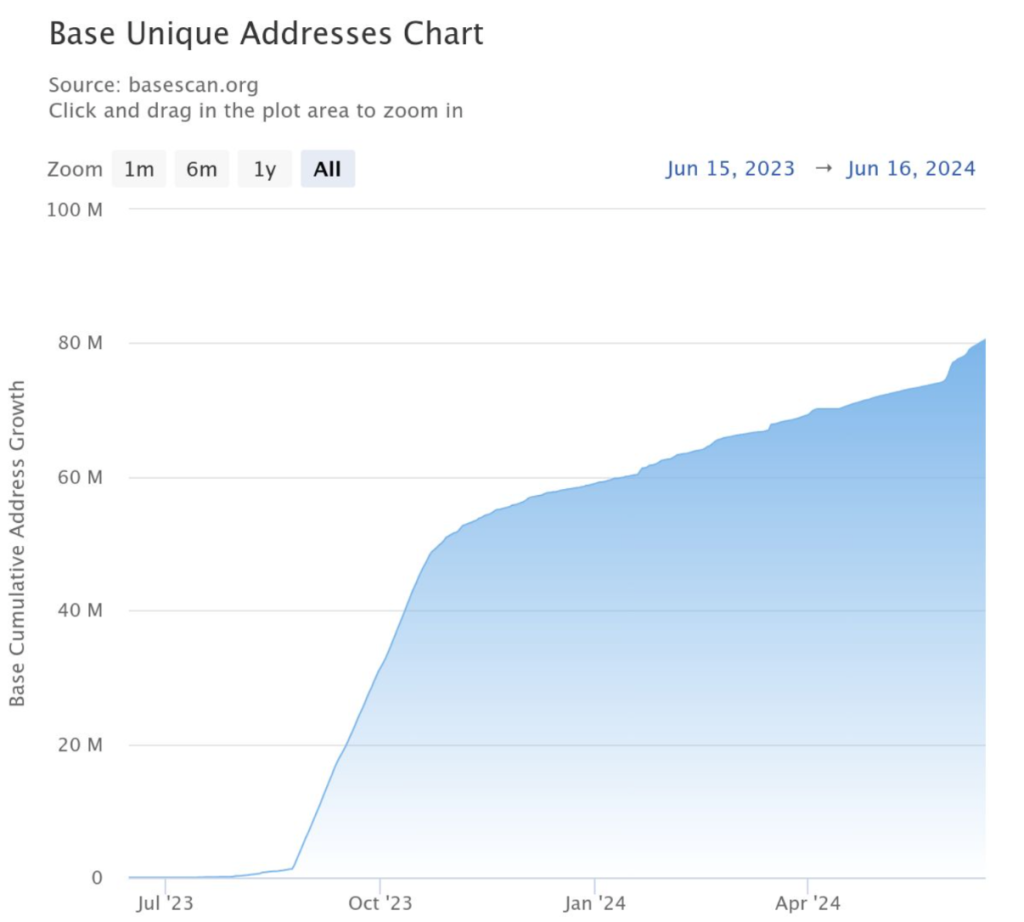Screen dimensions: 1024x922
Task: Click the Source: basescan.org text
Action: tap(153, 85)
